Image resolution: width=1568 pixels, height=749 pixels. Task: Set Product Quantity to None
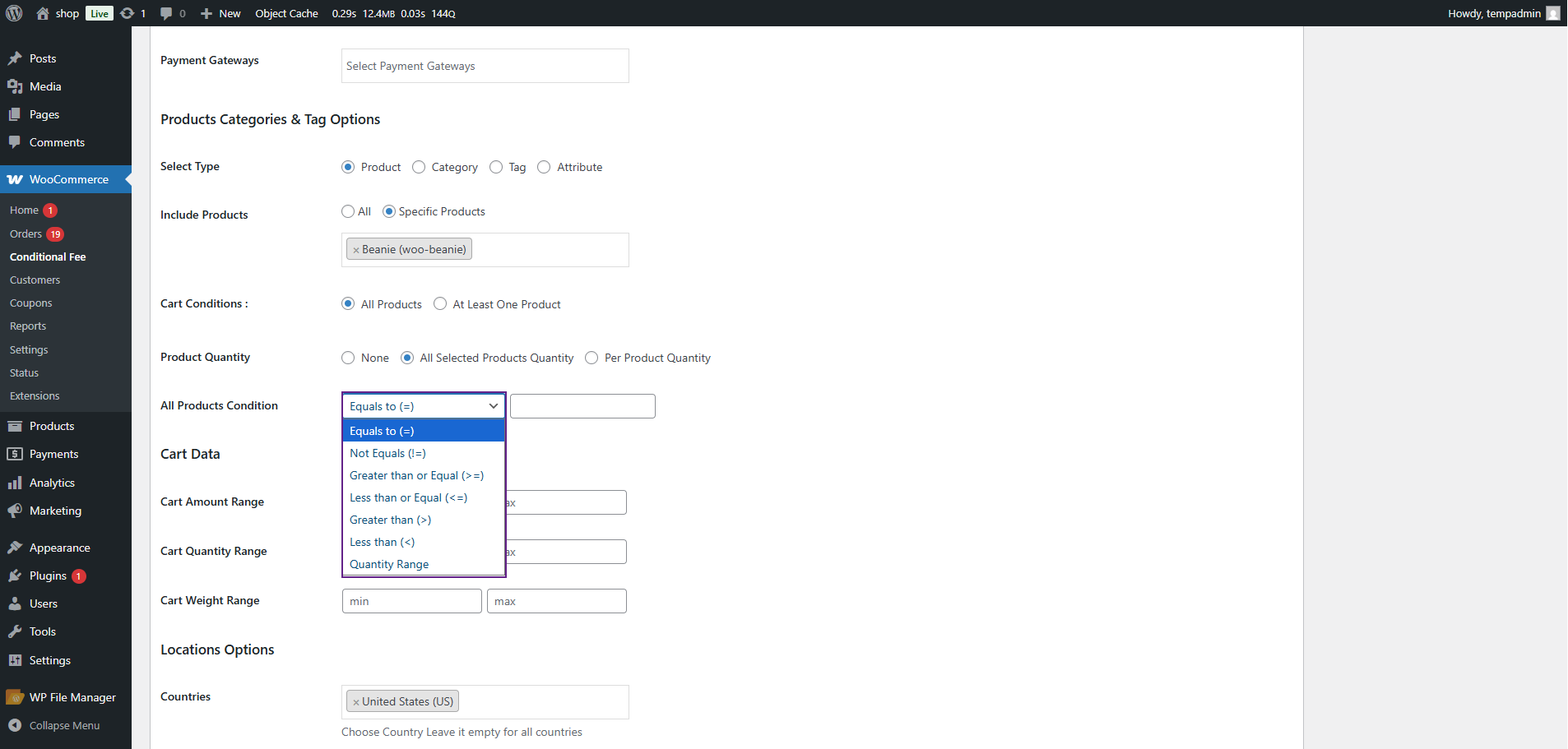coord(348,358)
